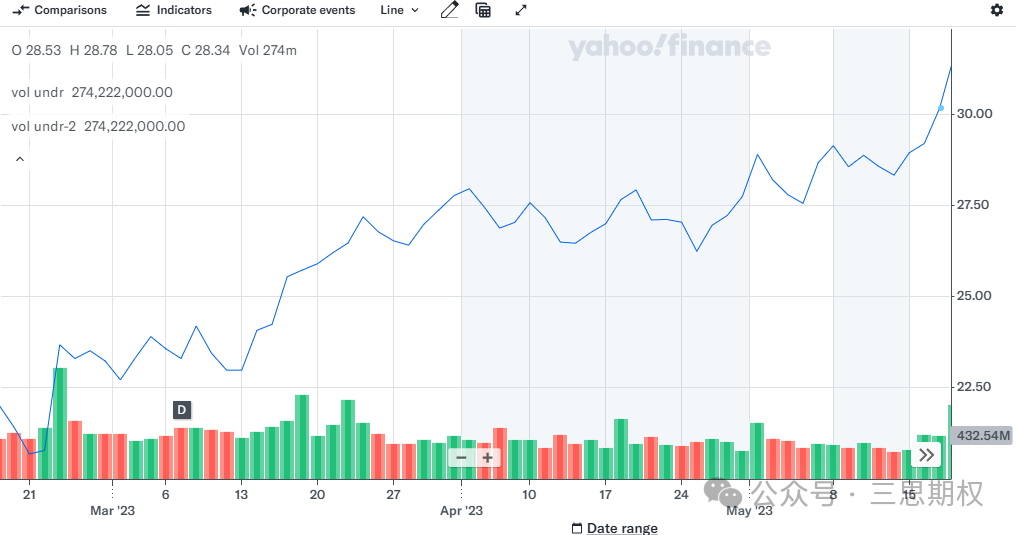Open Corporate events options
1016x535 pixels.
[297, 10]
